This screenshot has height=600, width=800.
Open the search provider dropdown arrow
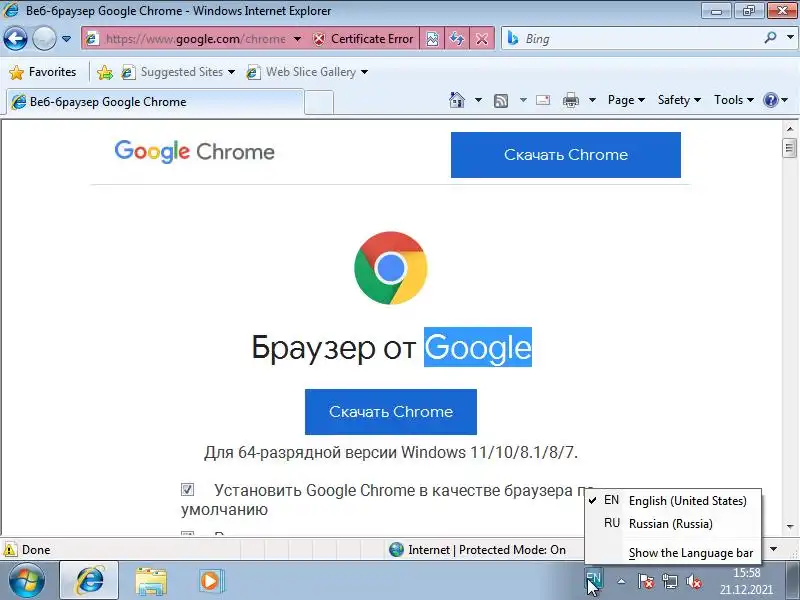coord(790,38)
